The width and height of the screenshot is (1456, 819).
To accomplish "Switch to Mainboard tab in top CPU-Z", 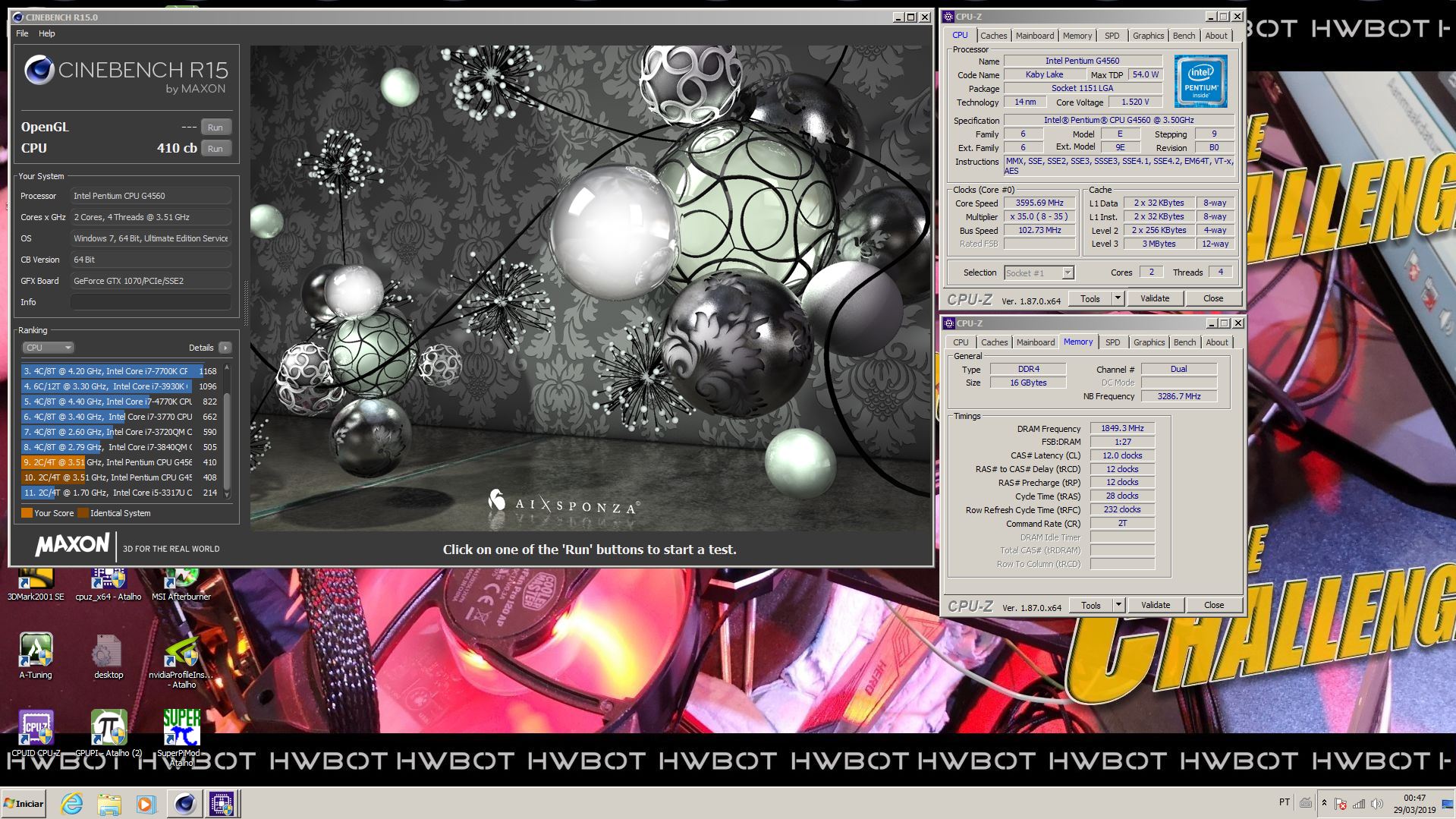I will [x=1035, y=36].
